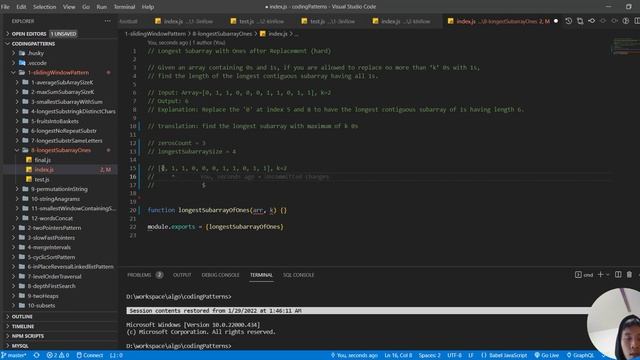Image resolution: width=640 pixels, height=360 pixels.
Task: Switch to the Problems panel tab
Action: [139, 275]
